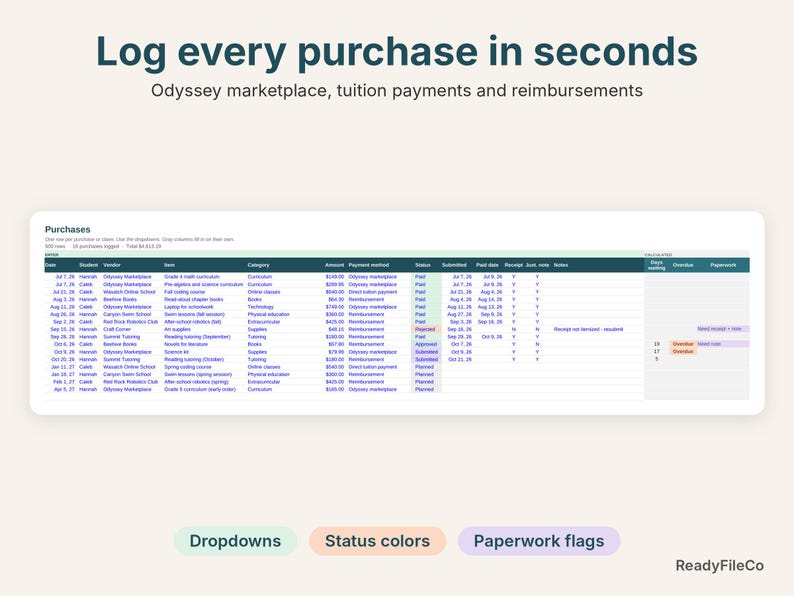Click the $165.00 amount cell
794x596 pixels.
click(335, 389)
